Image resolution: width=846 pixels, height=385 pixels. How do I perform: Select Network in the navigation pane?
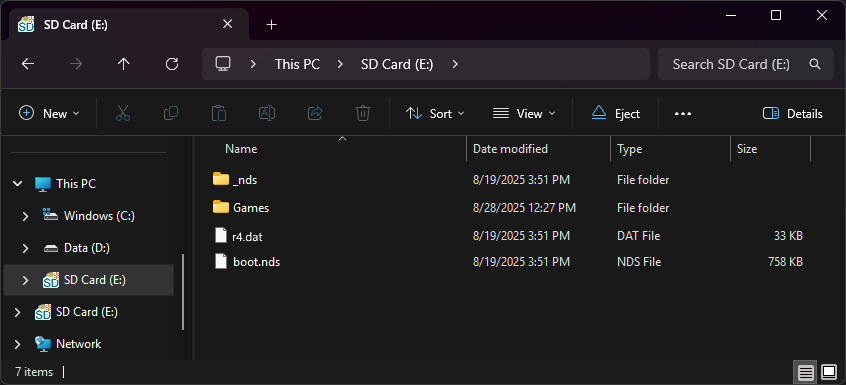point(78,344)
